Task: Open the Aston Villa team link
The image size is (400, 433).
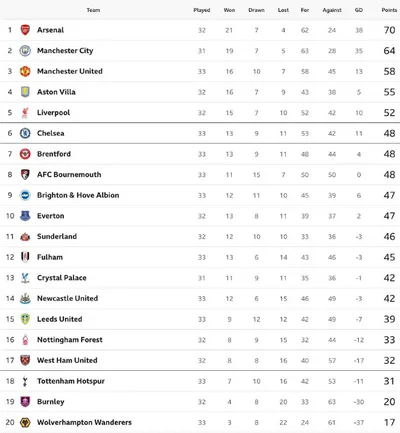Action: [x=56, y=92]
